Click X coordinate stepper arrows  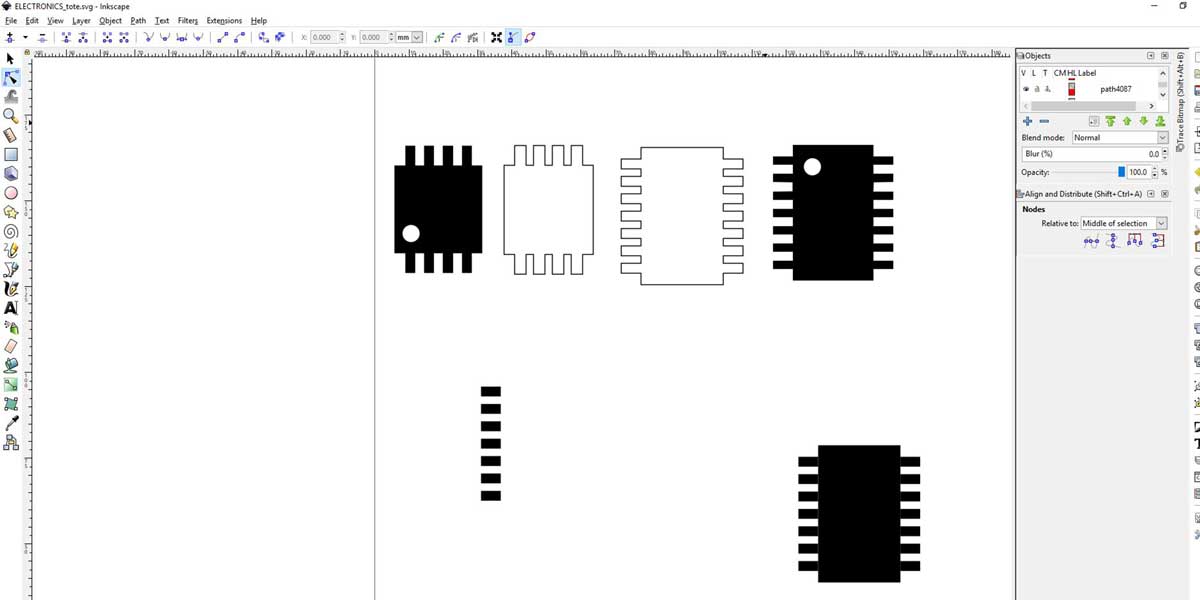(342, 37)
